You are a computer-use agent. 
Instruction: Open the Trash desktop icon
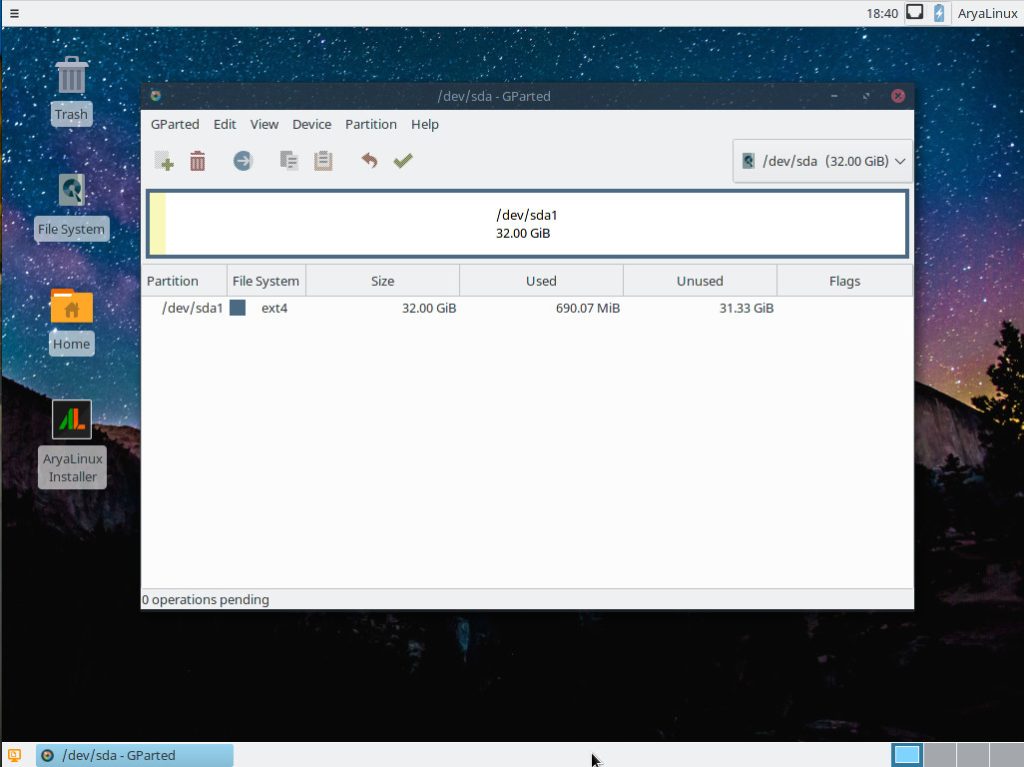(x=71, y=78)
